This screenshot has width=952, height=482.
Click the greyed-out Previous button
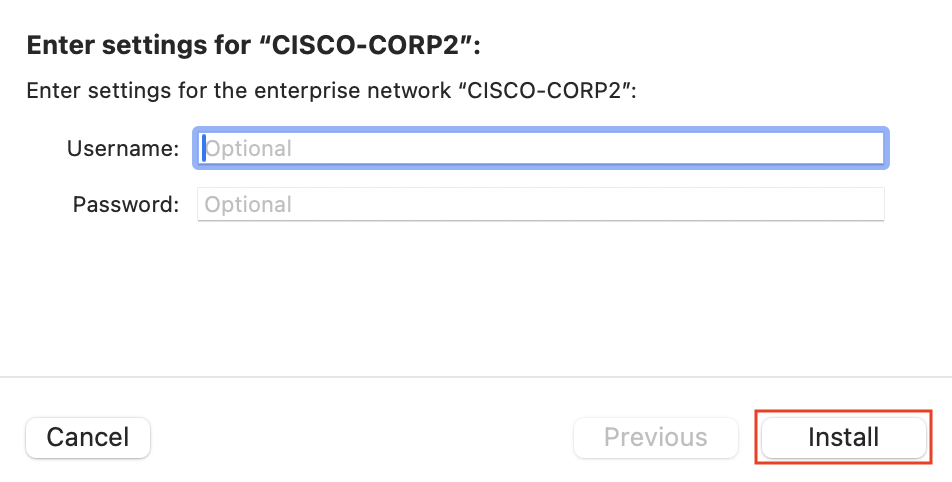[655, 437]
